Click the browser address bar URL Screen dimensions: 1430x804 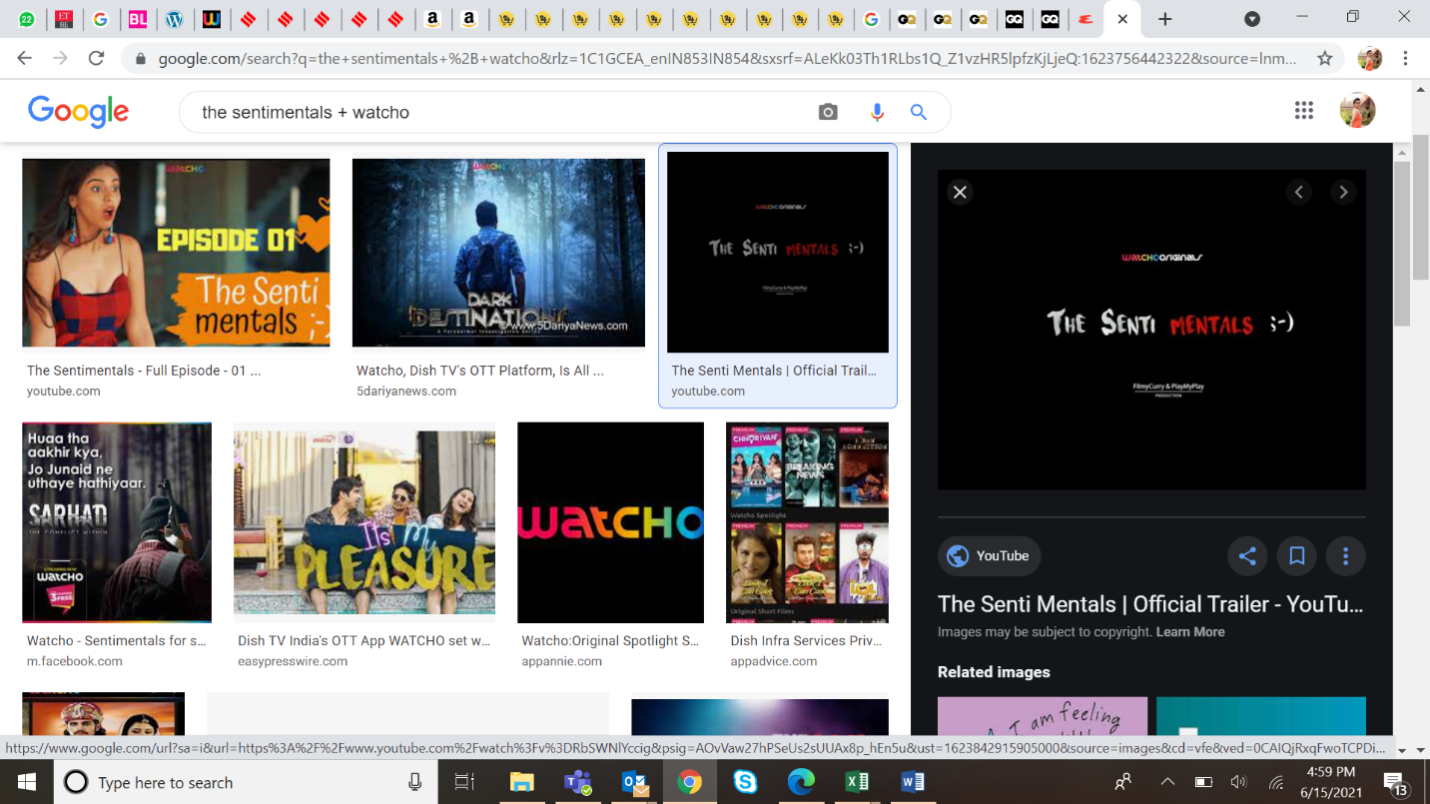coord(727,59)
